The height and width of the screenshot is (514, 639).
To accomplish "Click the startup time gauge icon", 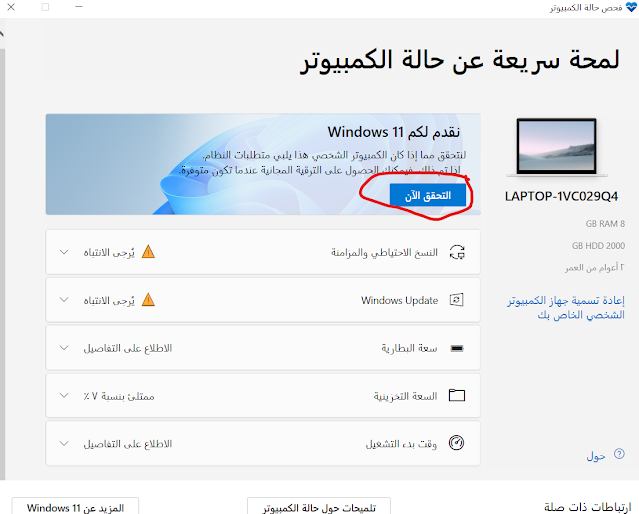I will pos(456,443).
